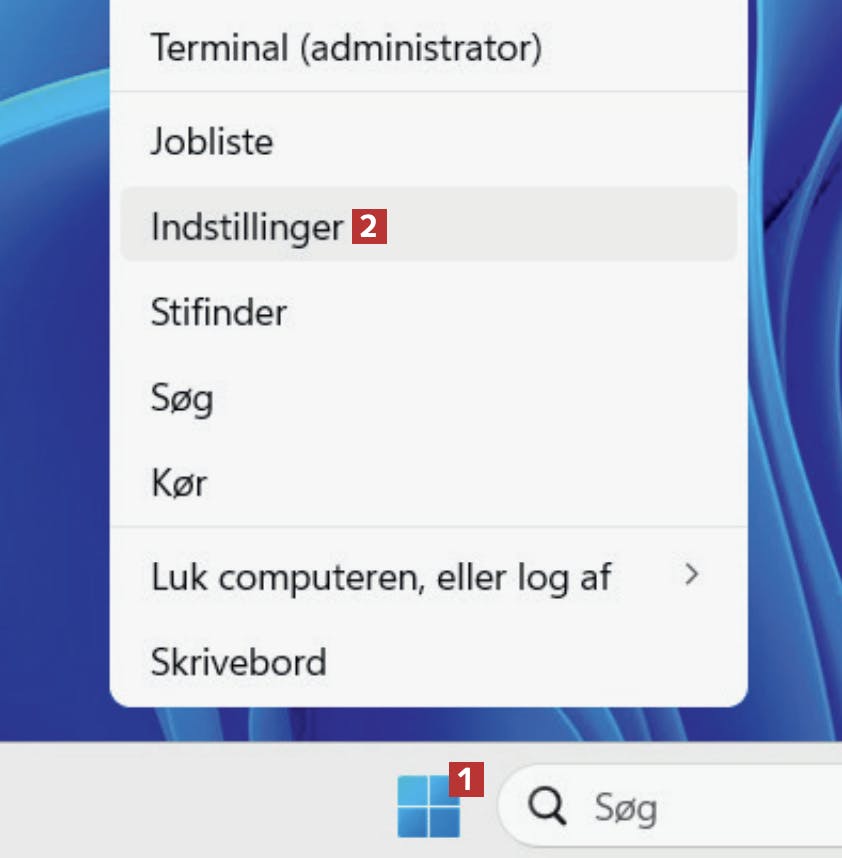Click the blank space right of Jobliste
The width and height of the screenshot is (842, 858).
click(x=500, y=141)
